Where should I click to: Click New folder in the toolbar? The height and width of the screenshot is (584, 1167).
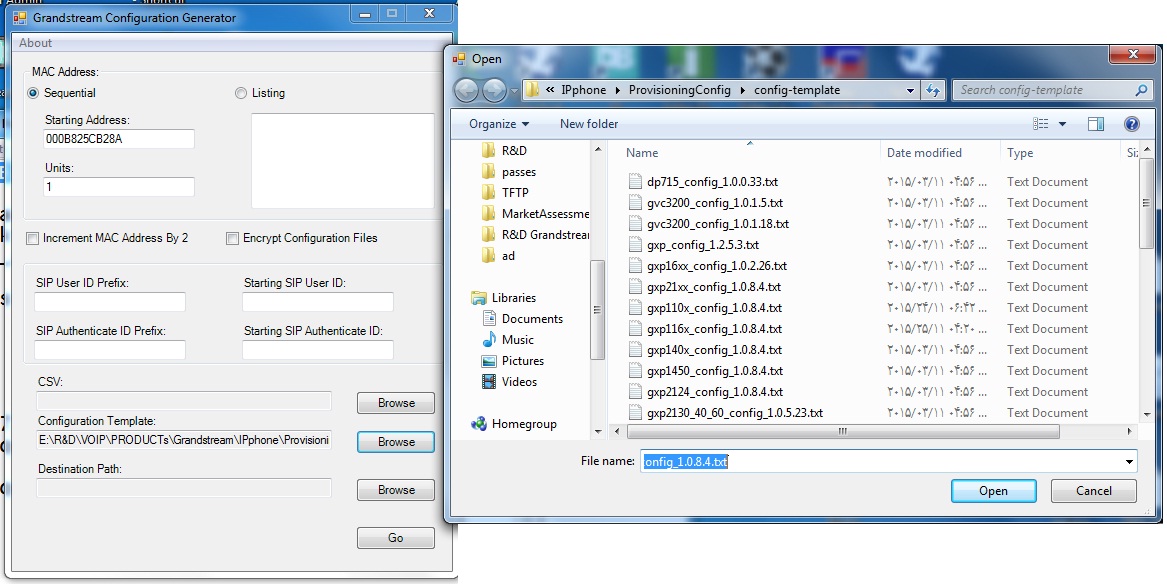[589, 123]
